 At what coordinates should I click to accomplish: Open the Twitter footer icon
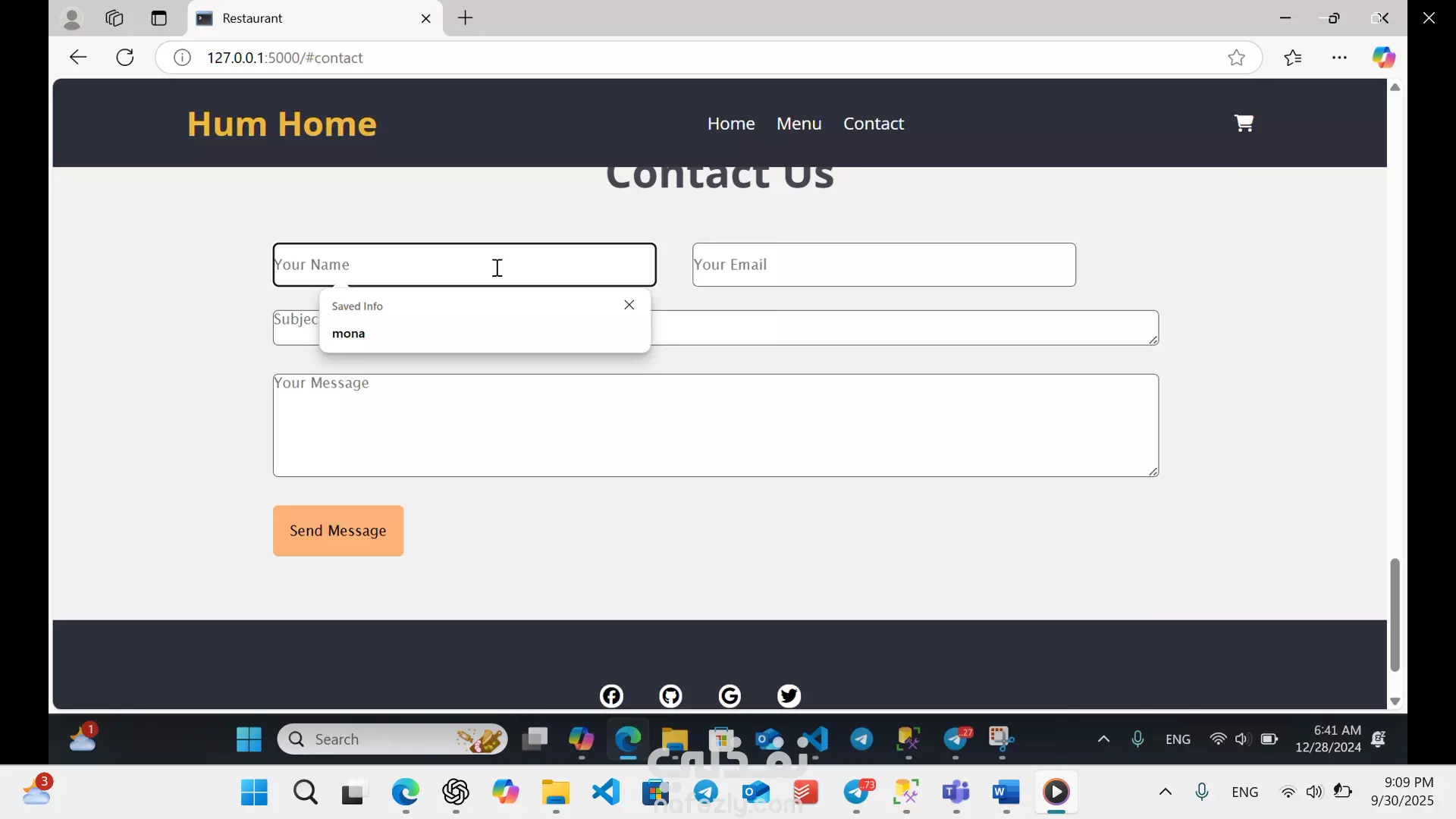coord(789,695)
